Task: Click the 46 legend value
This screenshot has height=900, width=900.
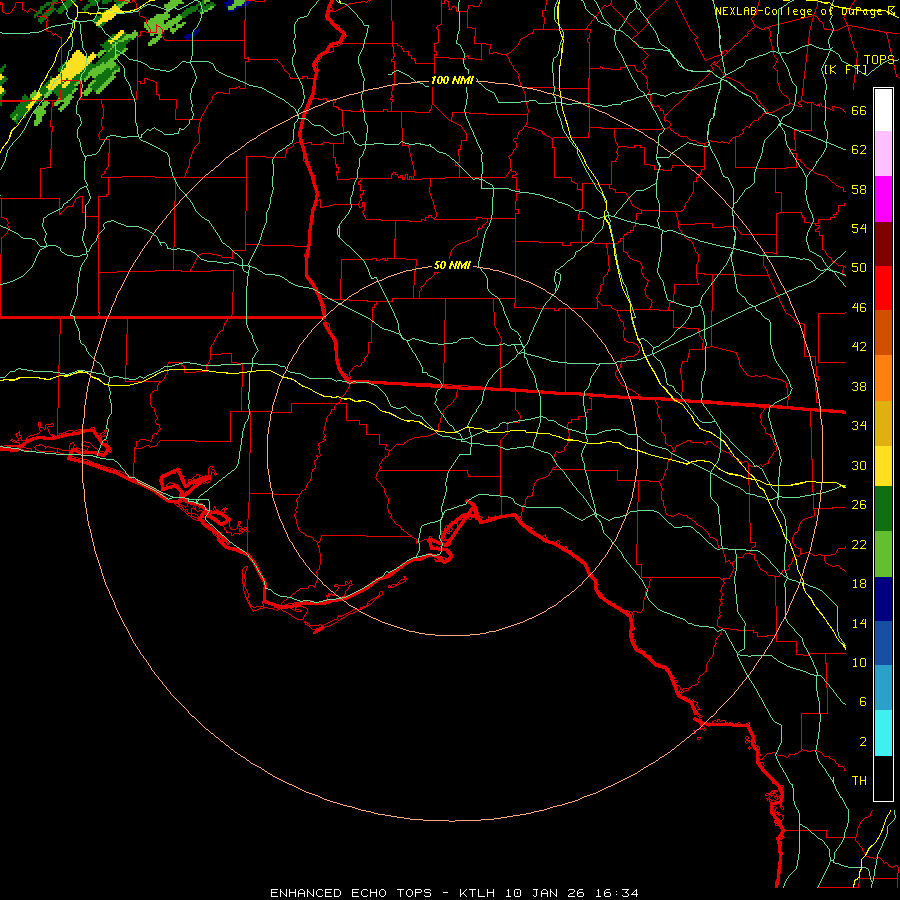Action: point(859,308)
